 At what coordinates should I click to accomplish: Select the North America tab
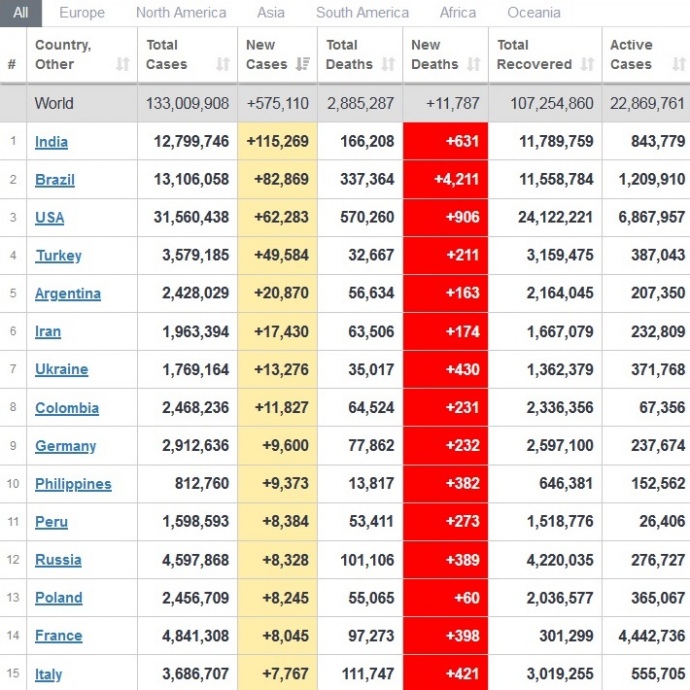181,13
